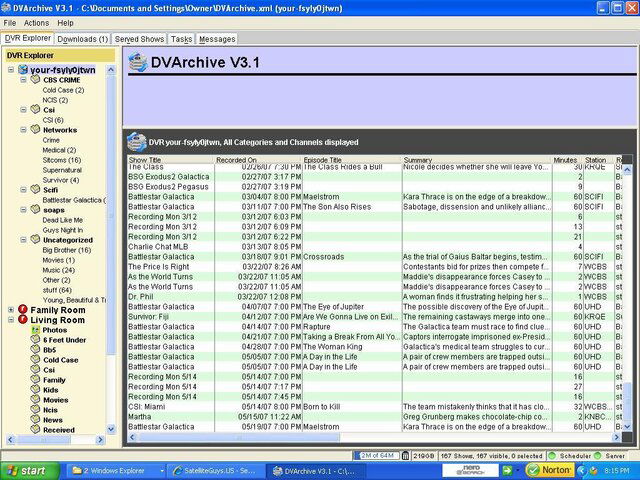The image size is (640, 480).
Task: Click the Ncis folder icon under Living Room
Action: coord(36,409)
